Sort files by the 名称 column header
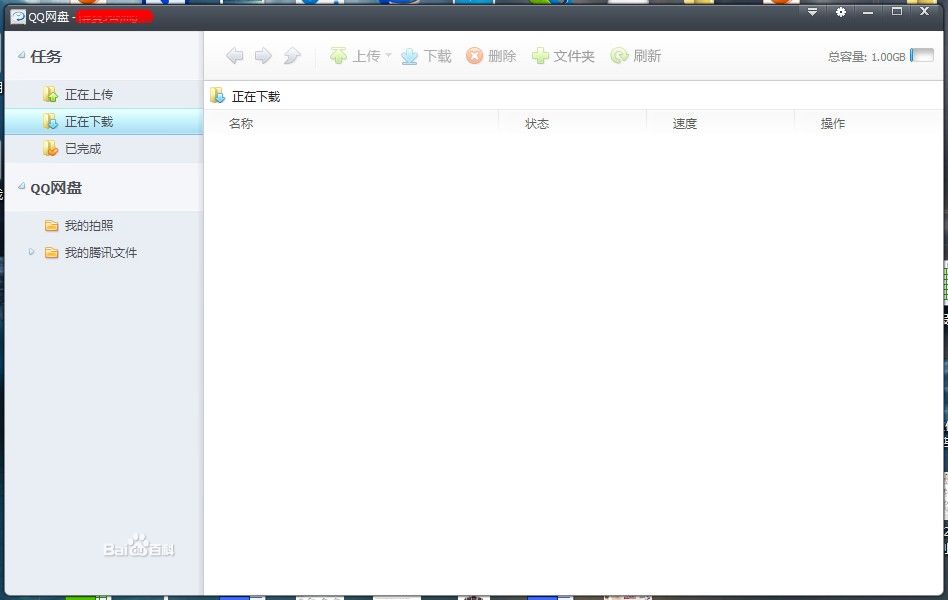 pyautogui.click(x=240, y=122)
